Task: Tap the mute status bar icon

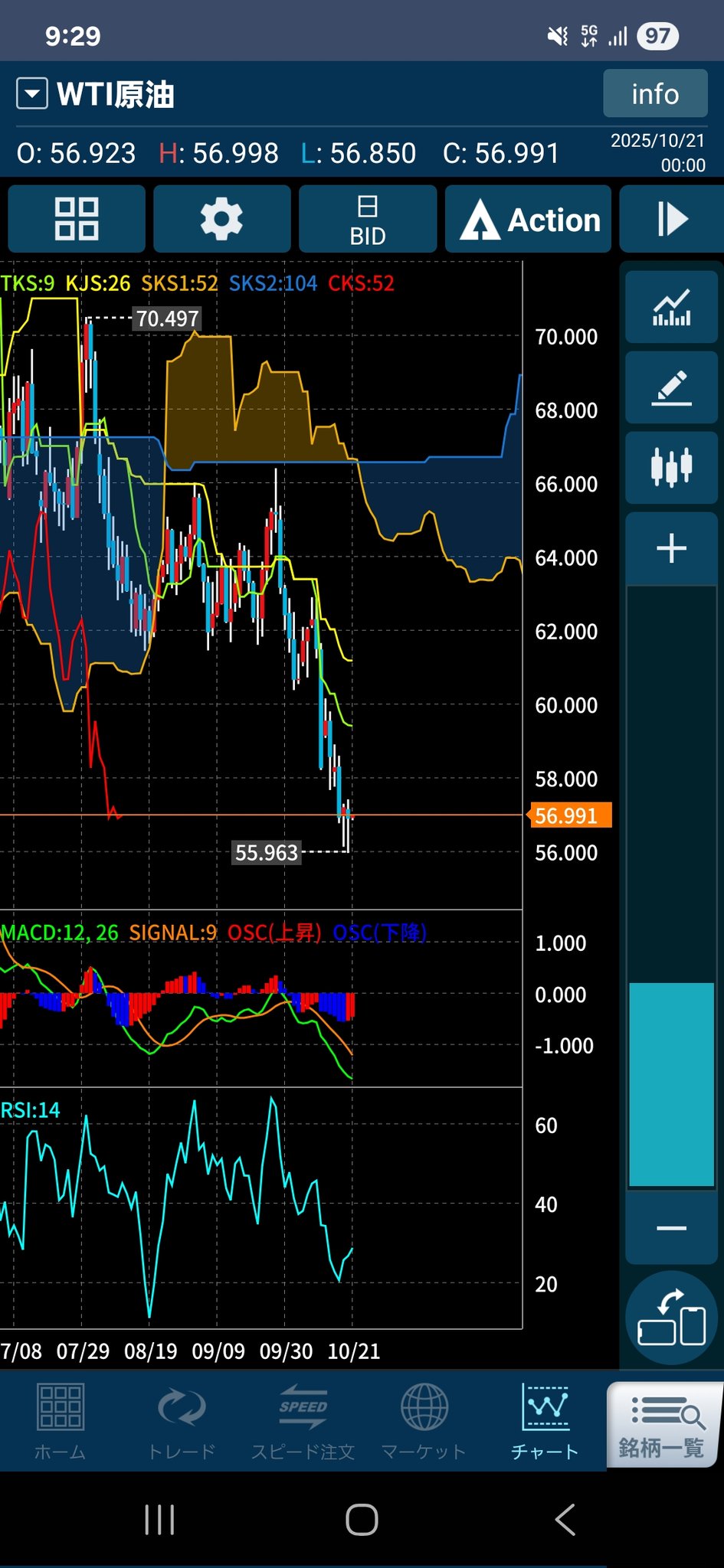Action: (558, 36)
